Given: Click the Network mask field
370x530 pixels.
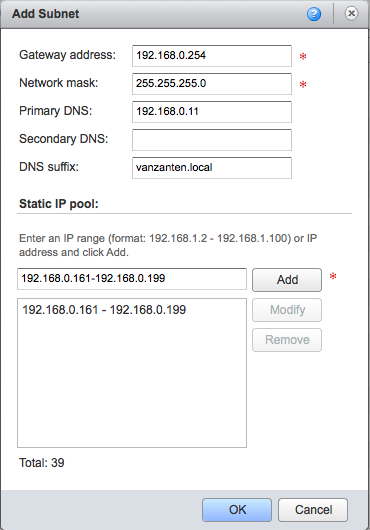Looking at the screenshot, I should click(212, 84).
